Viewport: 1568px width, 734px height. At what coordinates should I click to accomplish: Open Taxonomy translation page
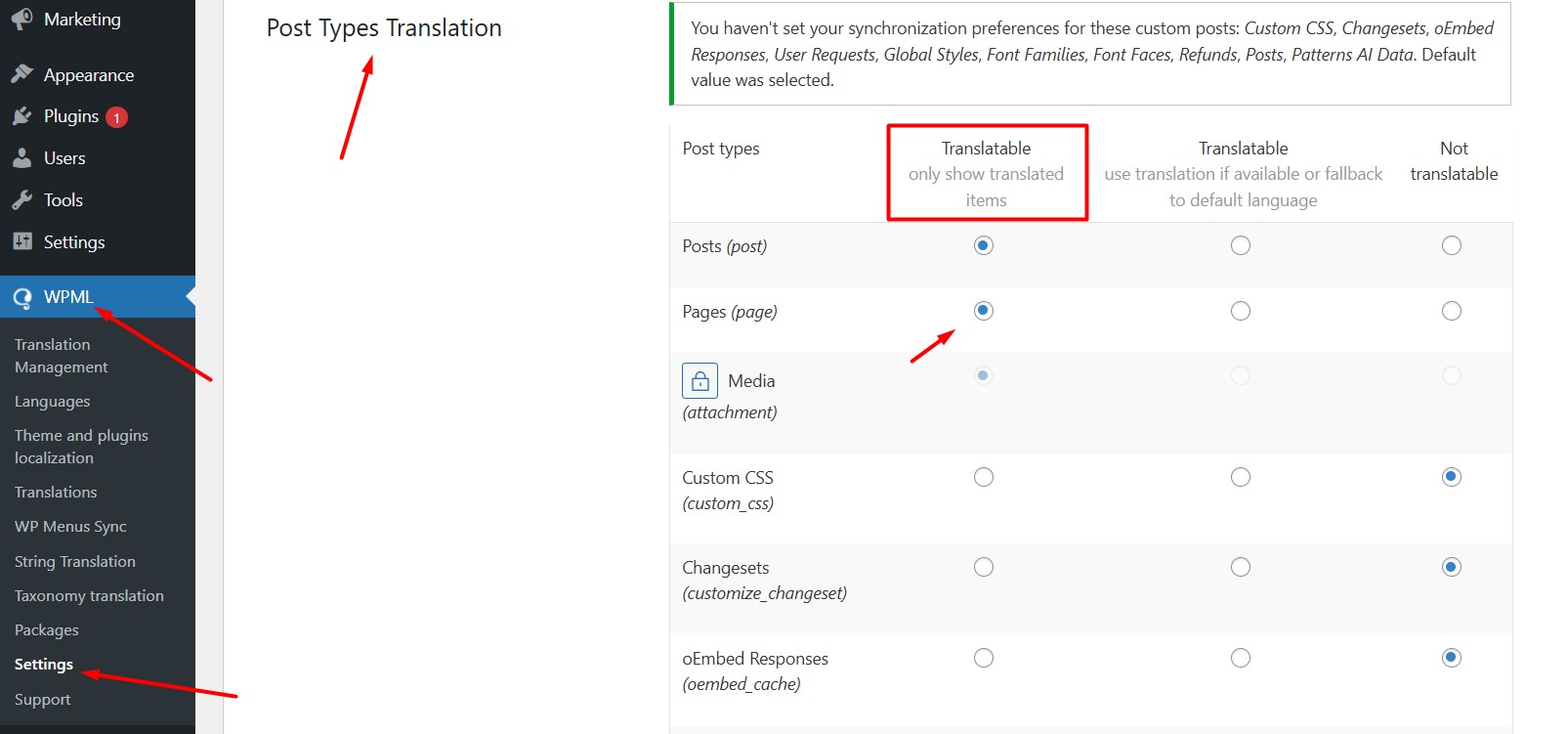pyautogui.click(x=89, y=595)
